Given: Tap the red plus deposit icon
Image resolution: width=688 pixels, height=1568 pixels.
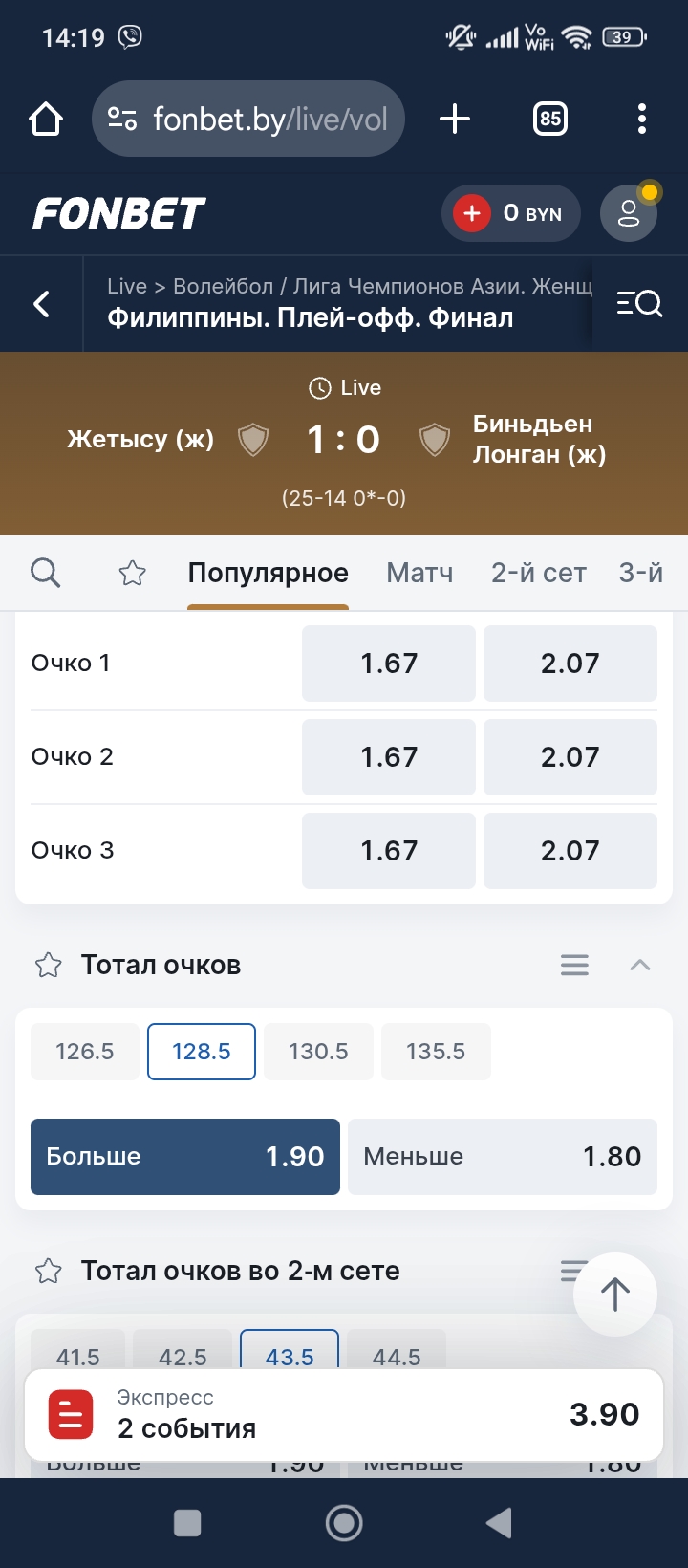Looking at the screenshot, I should tap(472, 213).
